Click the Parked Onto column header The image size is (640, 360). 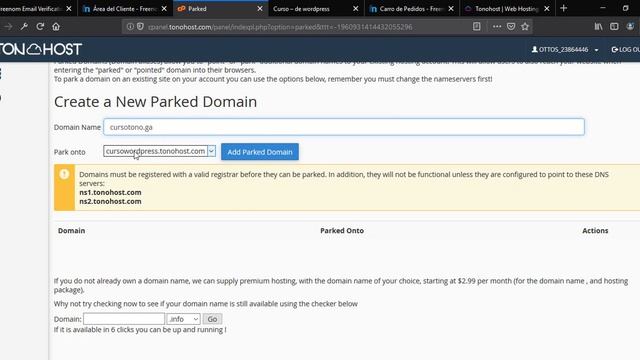342,231
